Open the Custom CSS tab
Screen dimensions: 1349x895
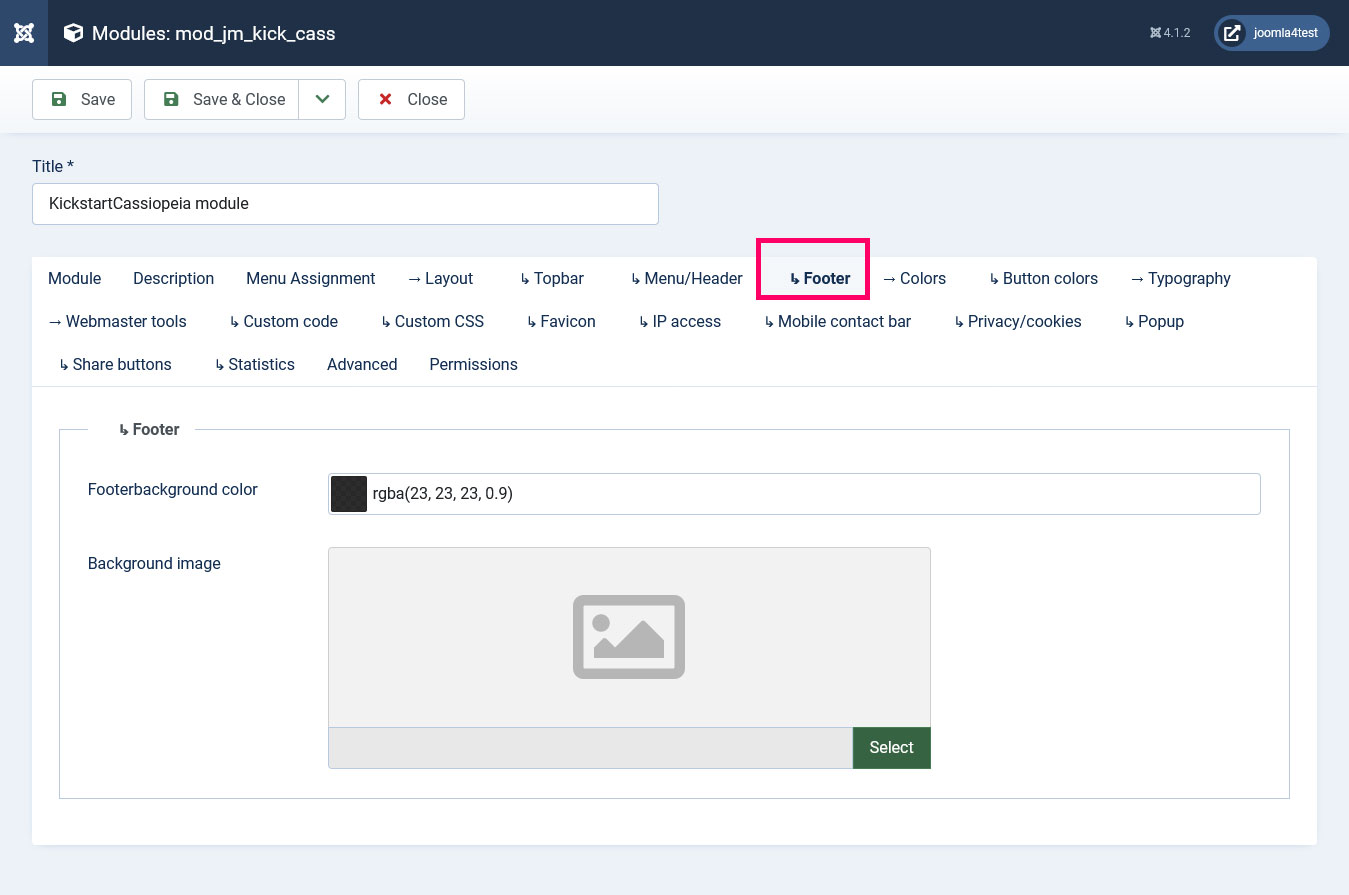(432, 321)
